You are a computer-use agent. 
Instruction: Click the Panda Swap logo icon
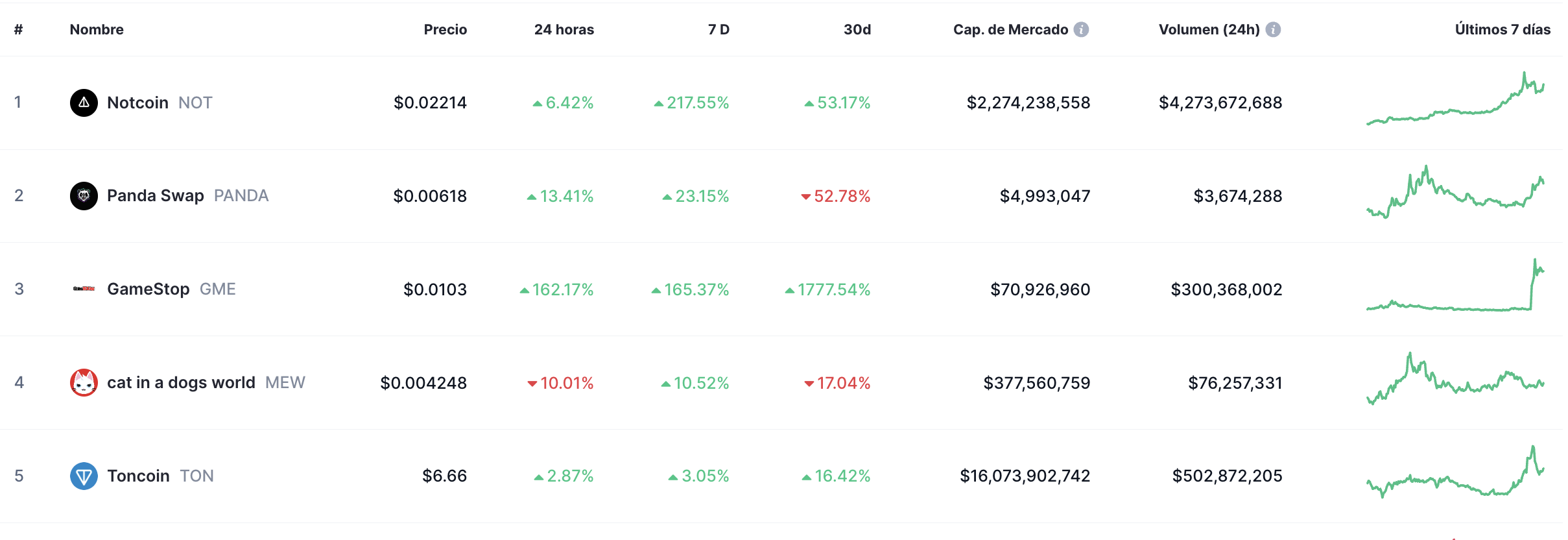84,196
